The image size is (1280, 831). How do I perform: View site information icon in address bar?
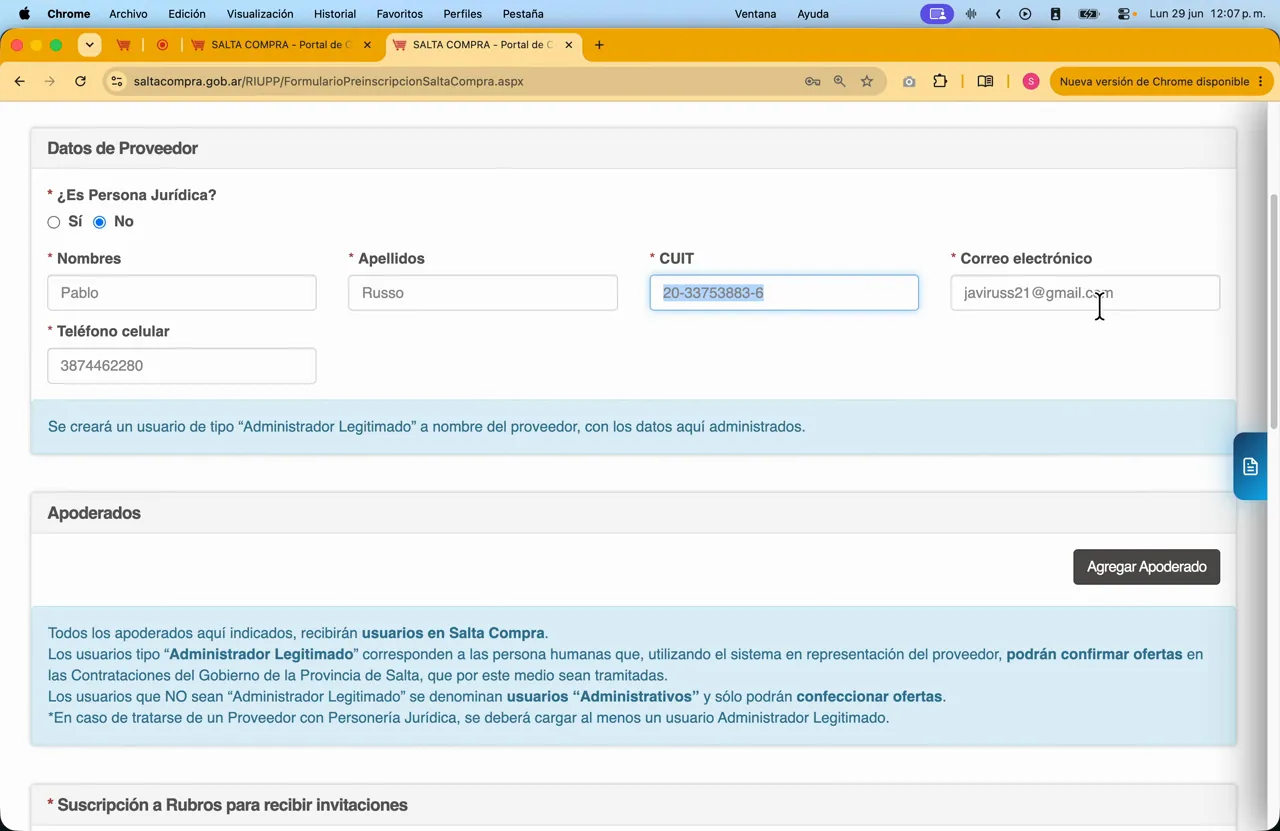tap(116, 81)
